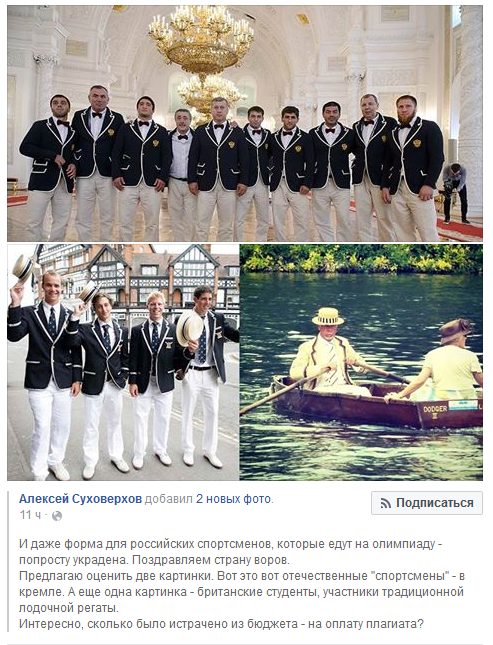
Task: Click the globe public-privacy icon
Action: point(57,516)
